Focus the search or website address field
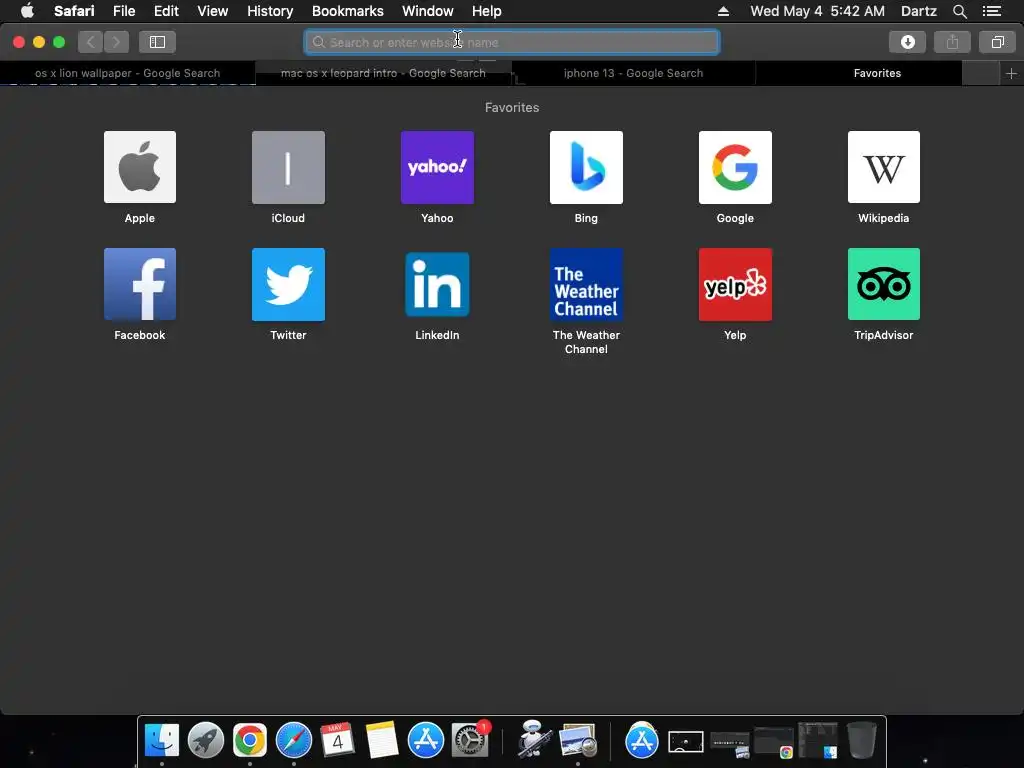1024x768 pixels. [x=512, y=42]
